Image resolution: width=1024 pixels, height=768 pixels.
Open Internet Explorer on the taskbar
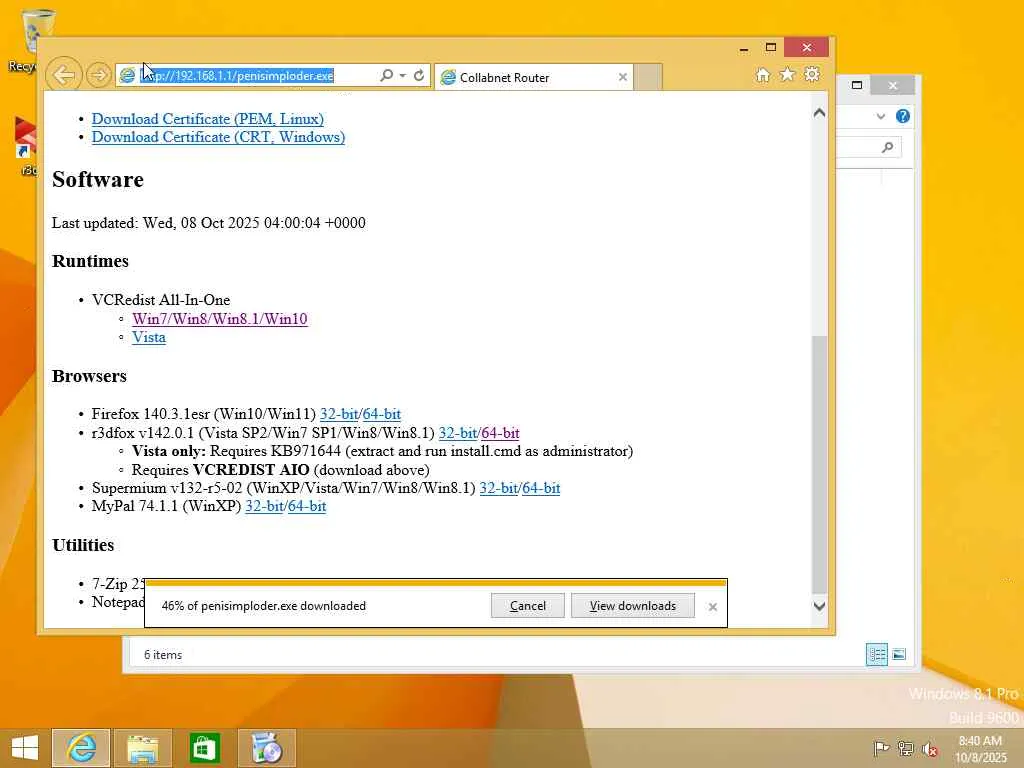point(82,748)
